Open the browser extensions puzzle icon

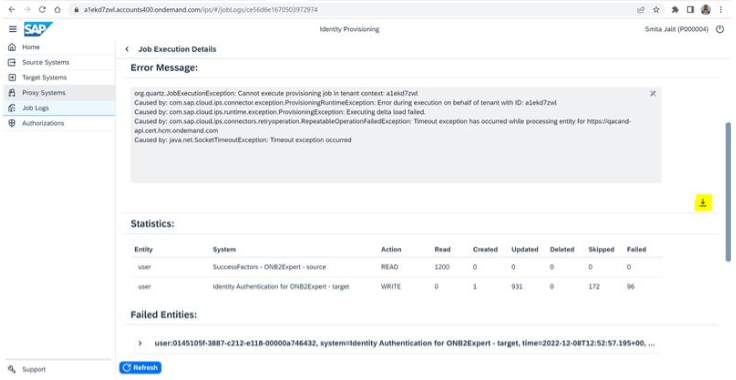click(675, 9)
